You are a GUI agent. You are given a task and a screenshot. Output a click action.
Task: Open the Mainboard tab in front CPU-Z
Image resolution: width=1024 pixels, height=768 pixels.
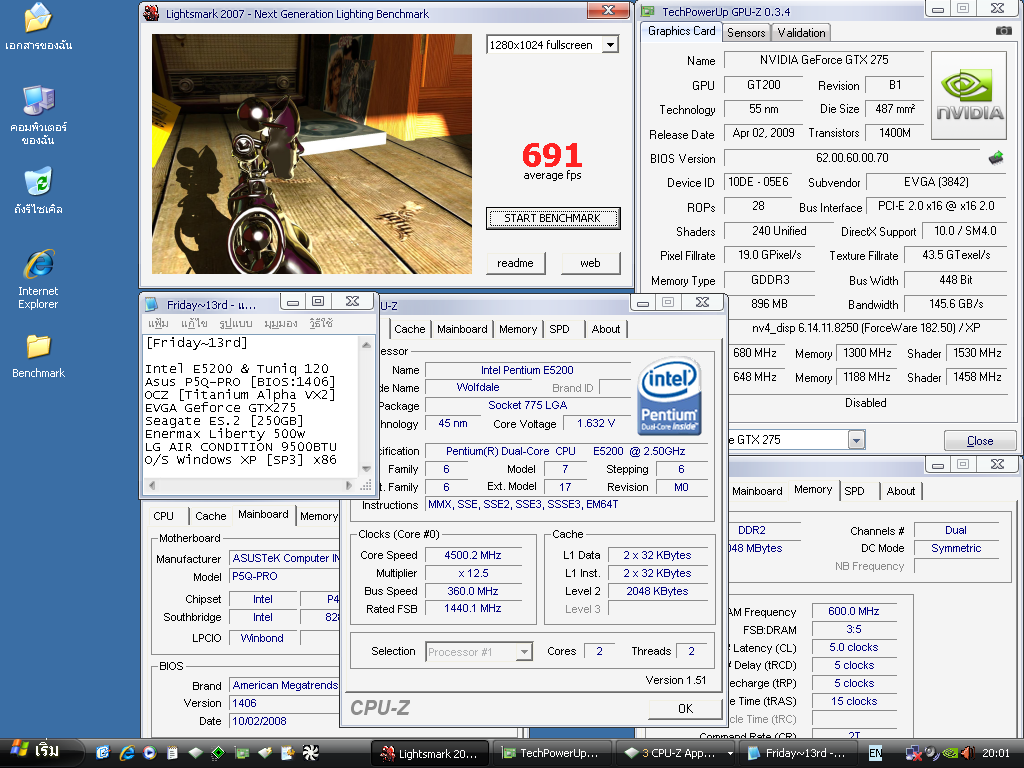(462, 329)
